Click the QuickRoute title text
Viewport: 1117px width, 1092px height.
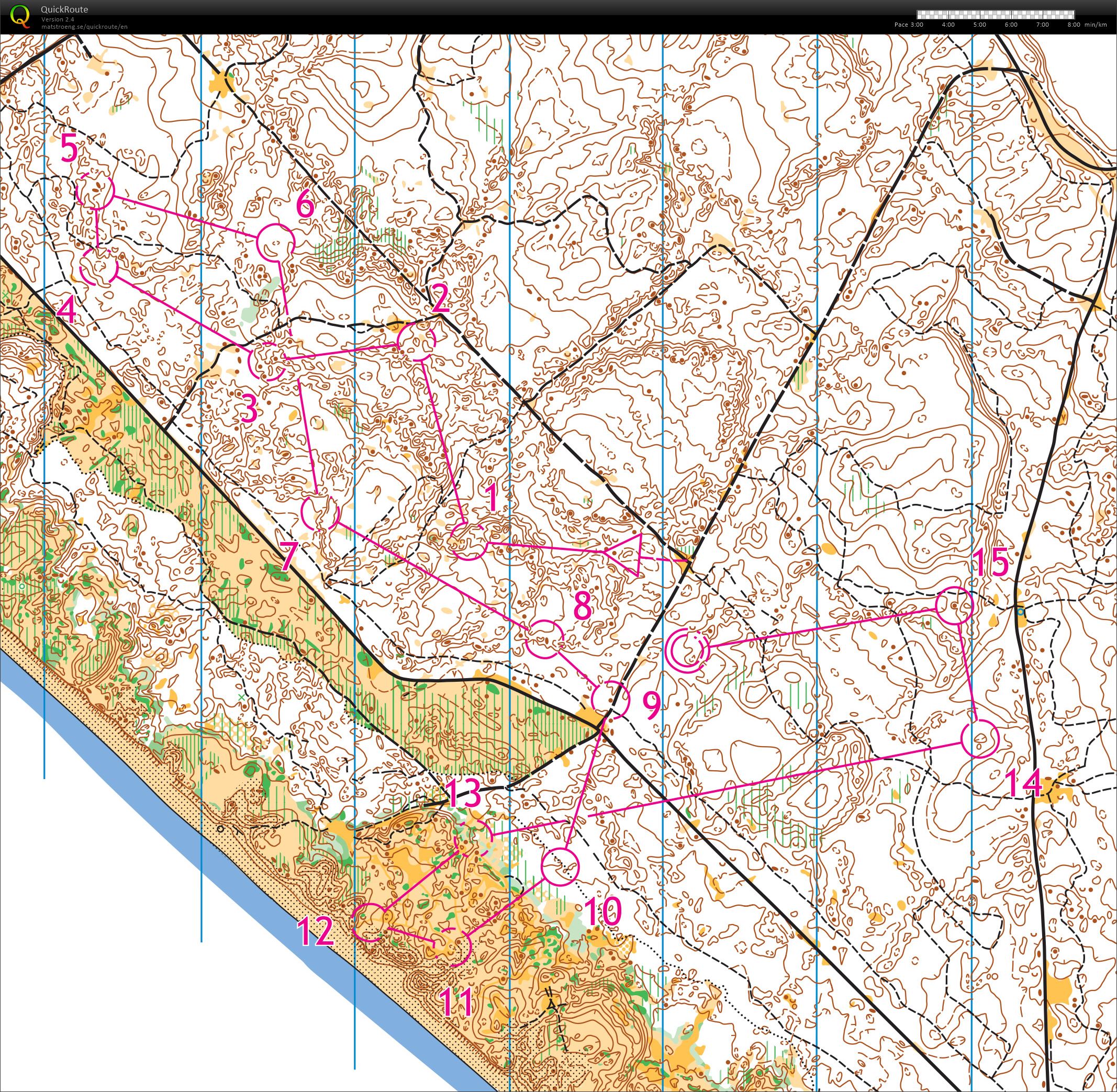pyautogui.click(x=64, y=10)
